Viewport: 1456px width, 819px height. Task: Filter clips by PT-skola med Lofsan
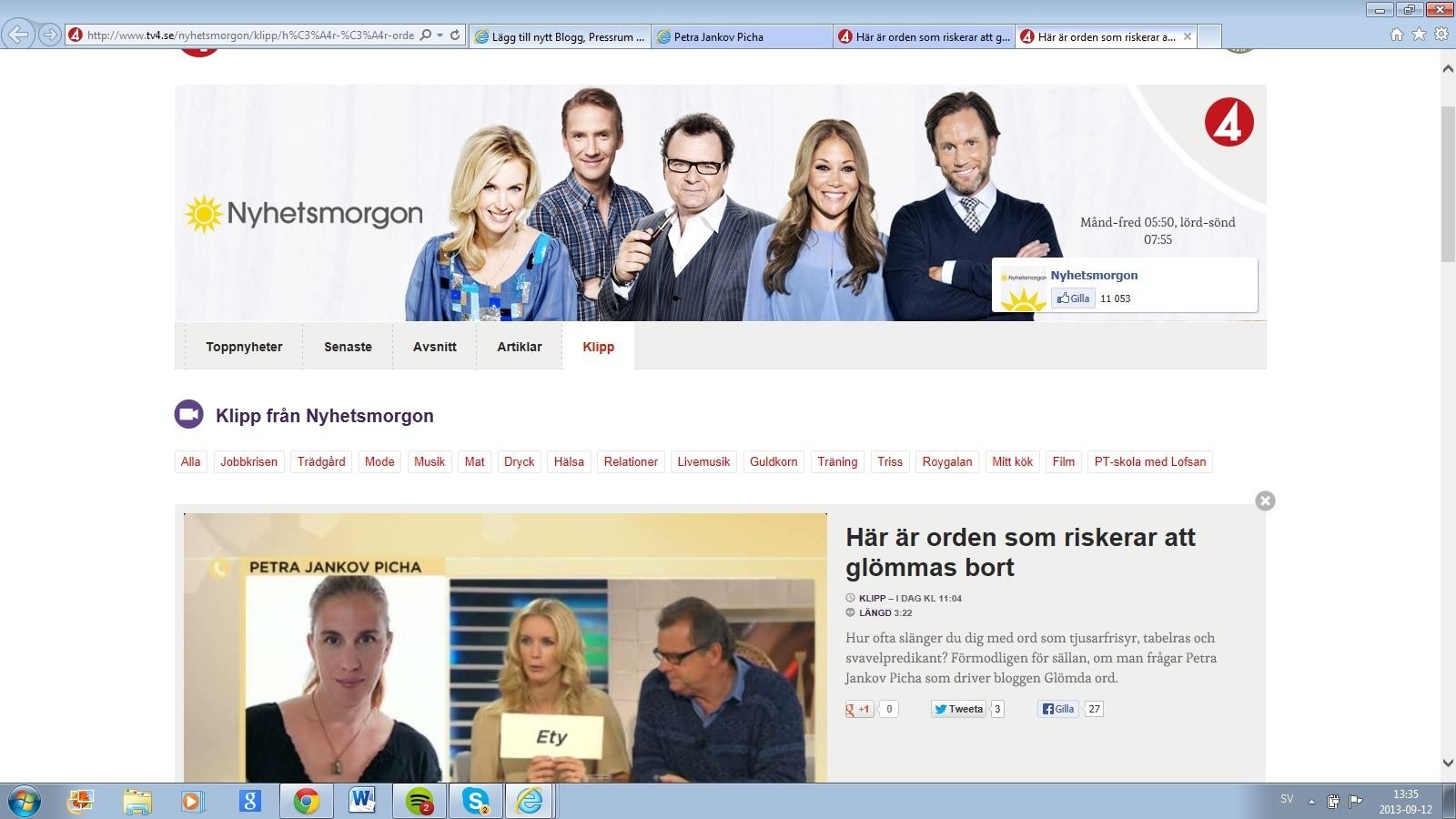point(1150,461)
